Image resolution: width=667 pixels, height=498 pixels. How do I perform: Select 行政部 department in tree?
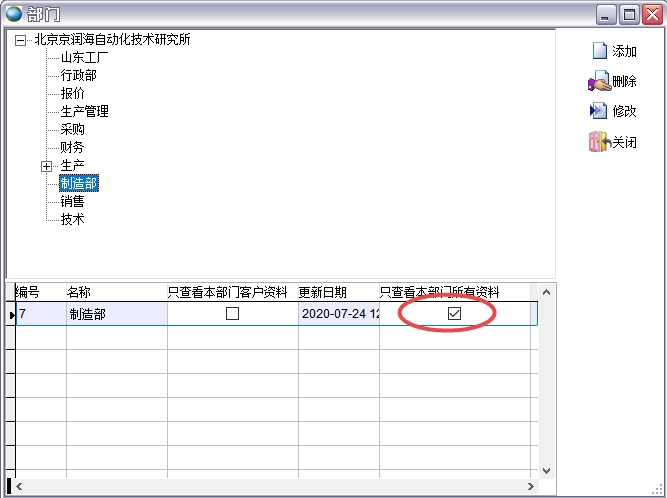pyautogui.click(x=79, y=76)
